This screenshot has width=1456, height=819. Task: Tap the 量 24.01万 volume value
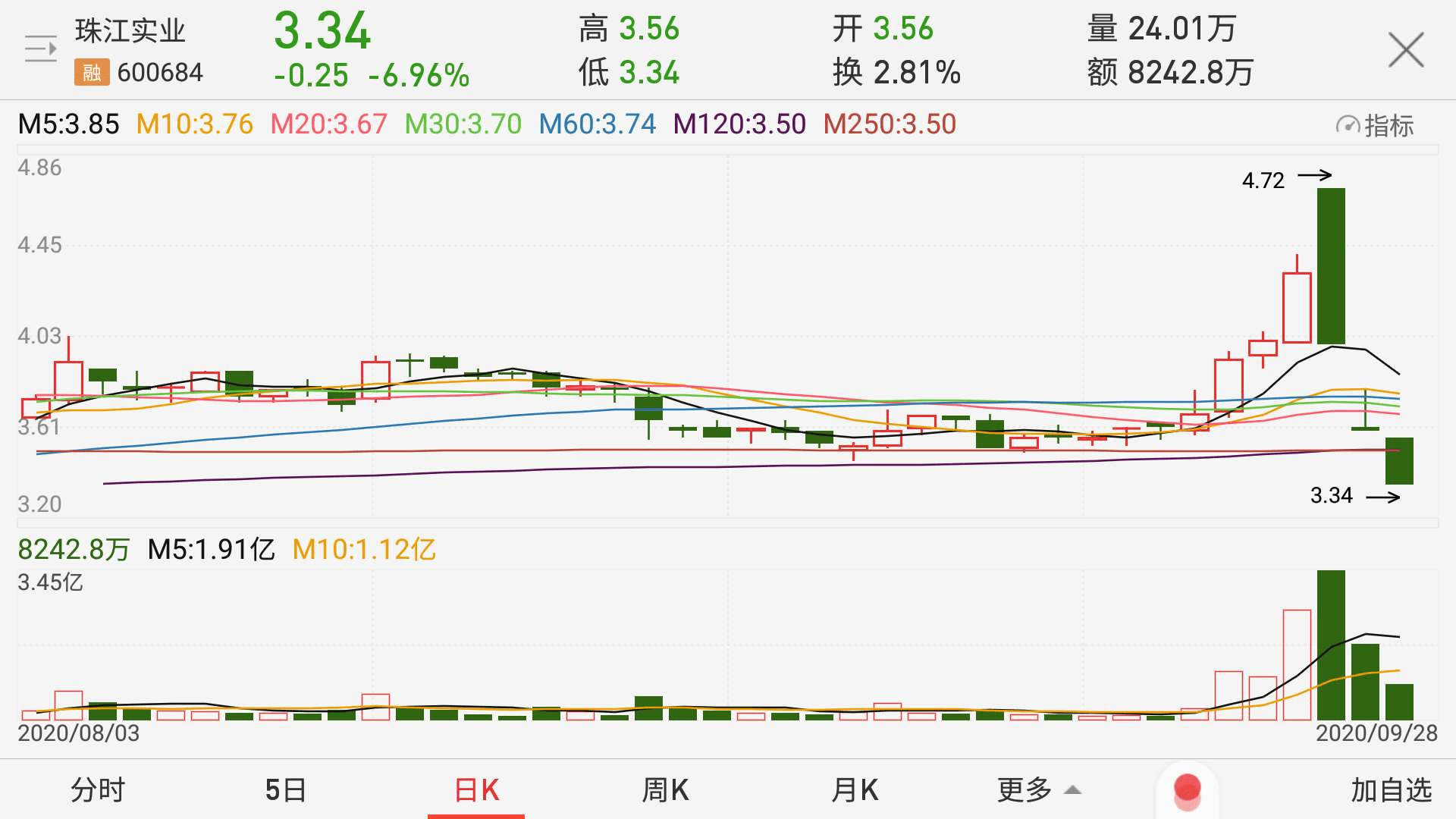[1162, 29]
